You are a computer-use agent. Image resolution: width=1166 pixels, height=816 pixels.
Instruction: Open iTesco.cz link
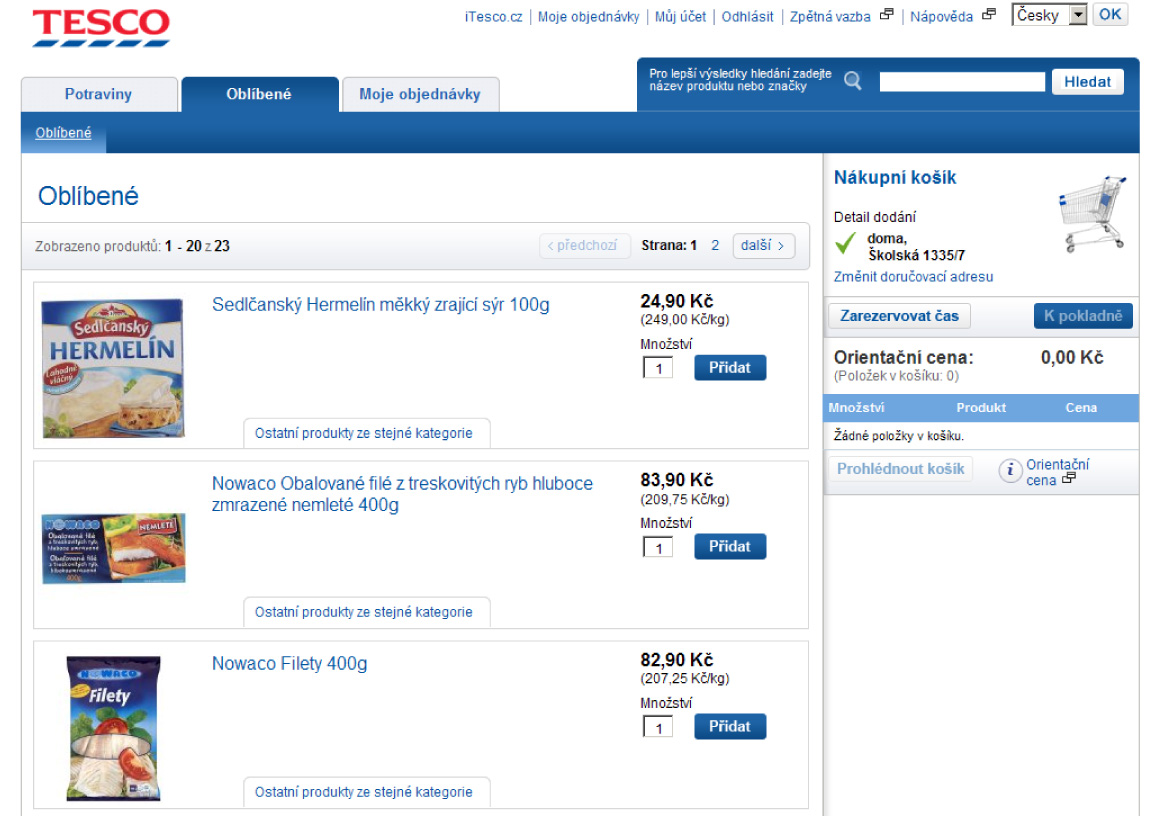point(494,17)
